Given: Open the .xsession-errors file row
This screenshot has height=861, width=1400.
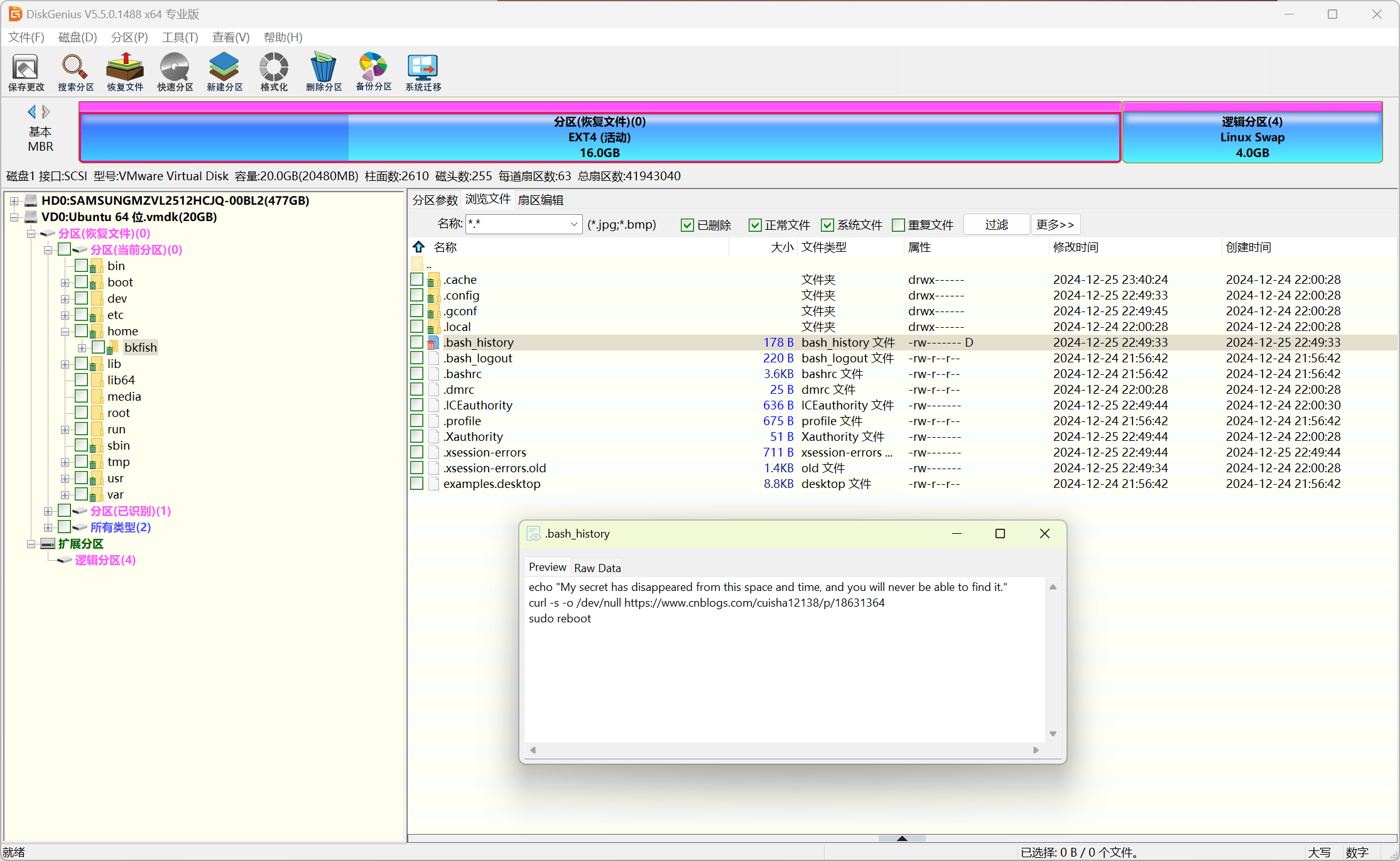Looking at the screenshot, I should 902,452.
